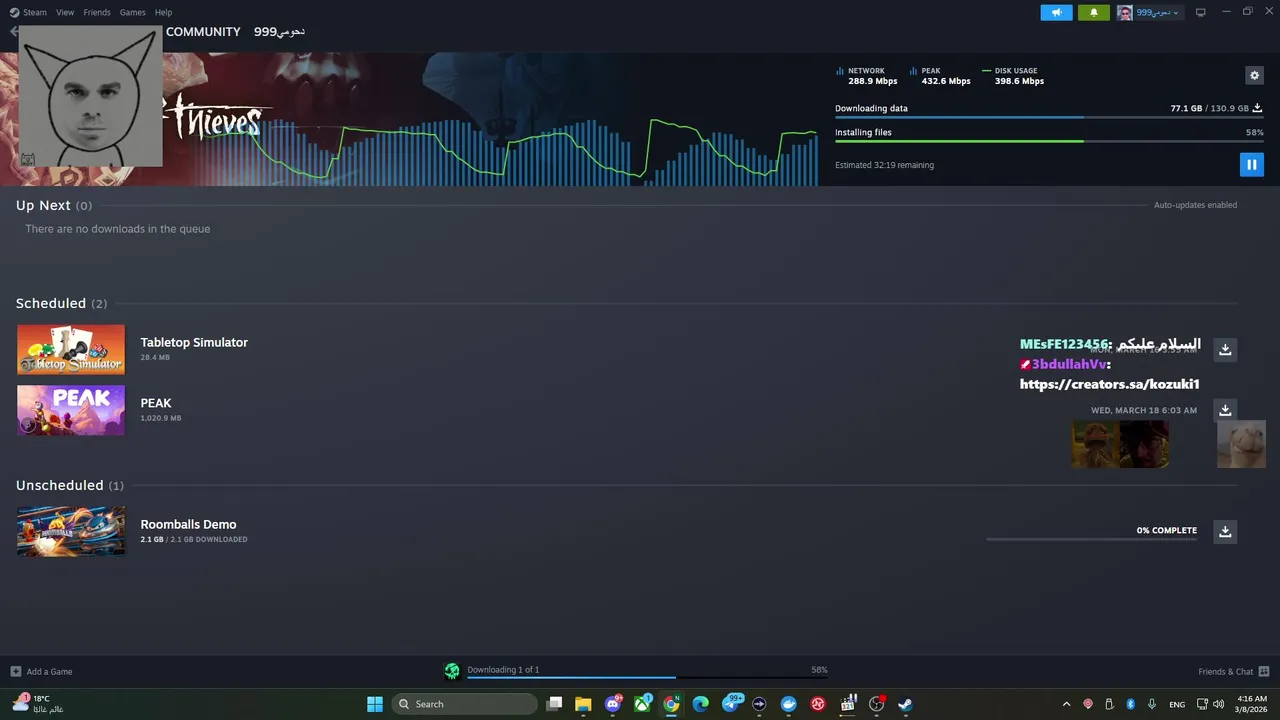This screenshot has width=1280, height=720.
Task: Click in the taskbar Search box
Action: [x=464, y=704]
